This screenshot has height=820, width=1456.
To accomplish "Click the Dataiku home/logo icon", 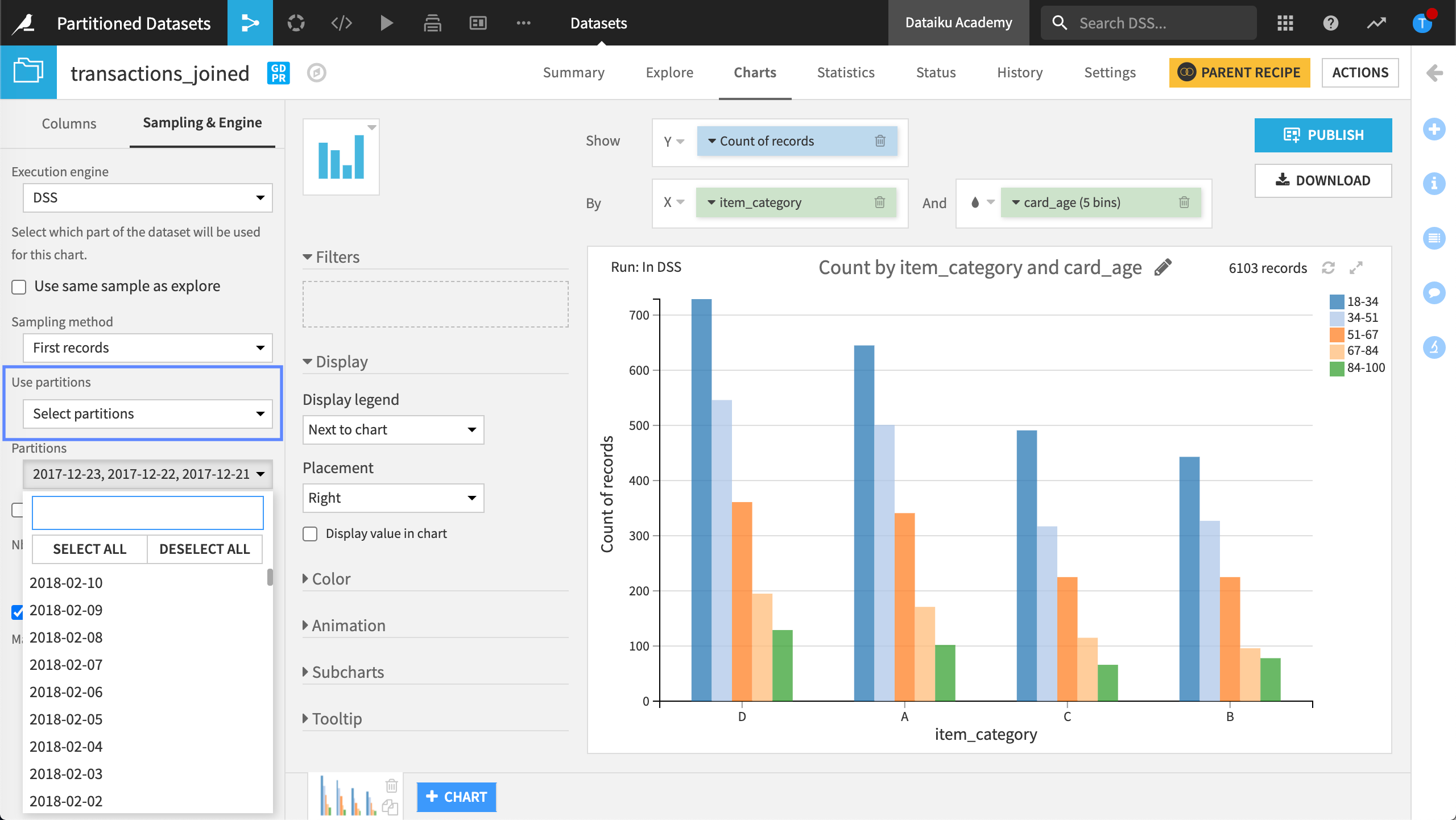I will point(27,22).
